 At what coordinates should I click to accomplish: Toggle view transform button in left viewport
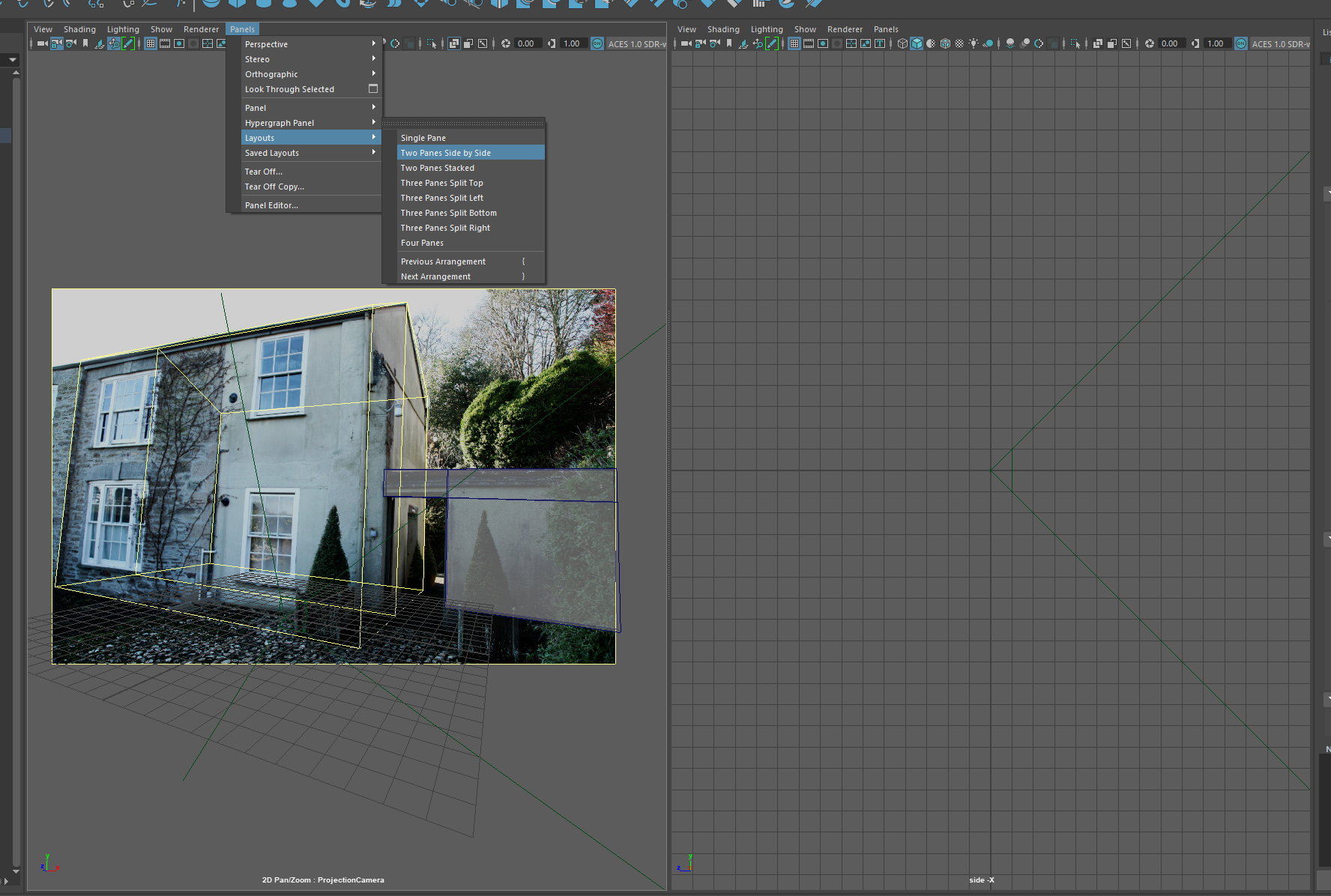pos(597,43)
